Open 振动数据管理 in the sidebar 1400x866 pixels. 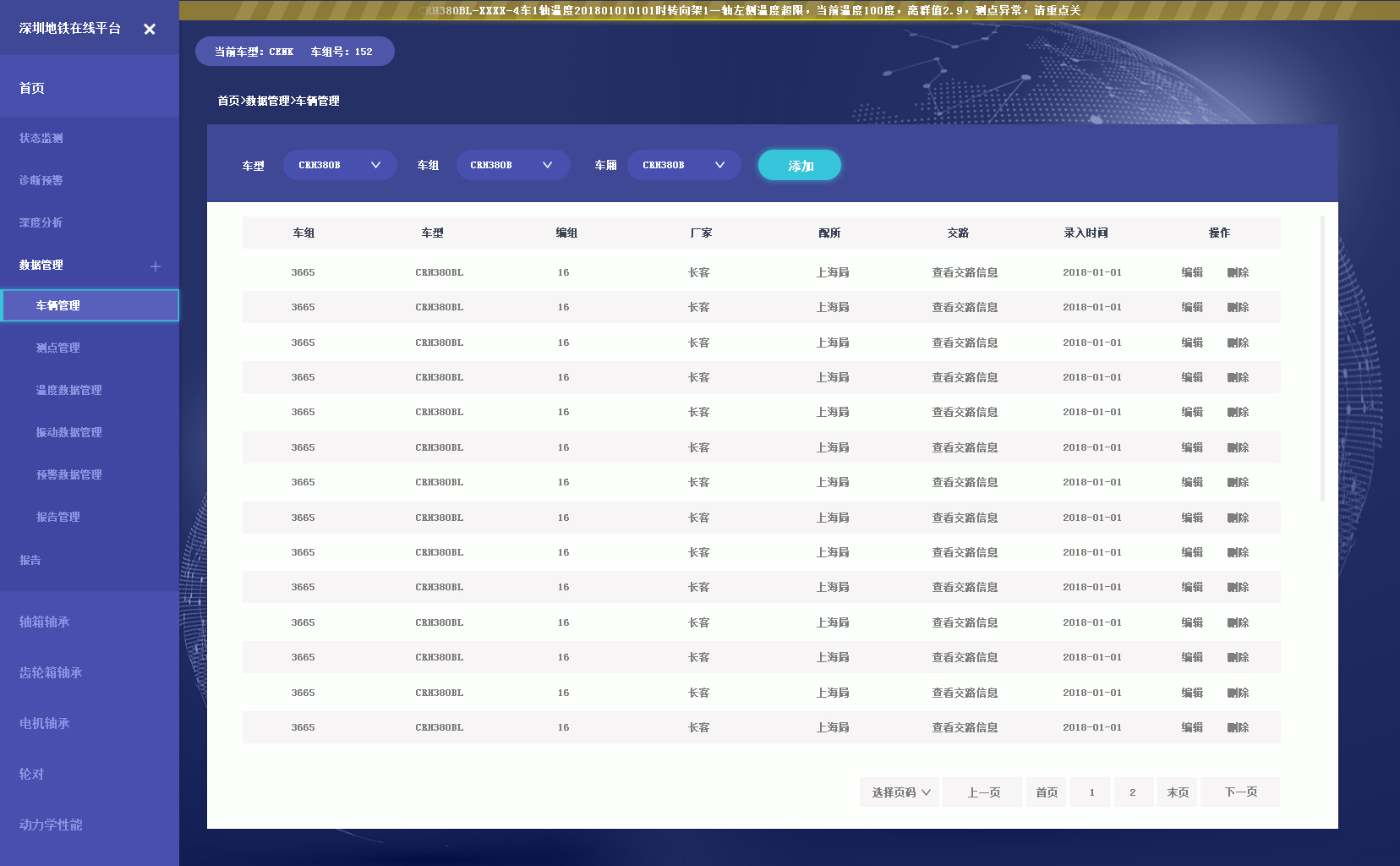pyautogui.click(x=68, y=432)
